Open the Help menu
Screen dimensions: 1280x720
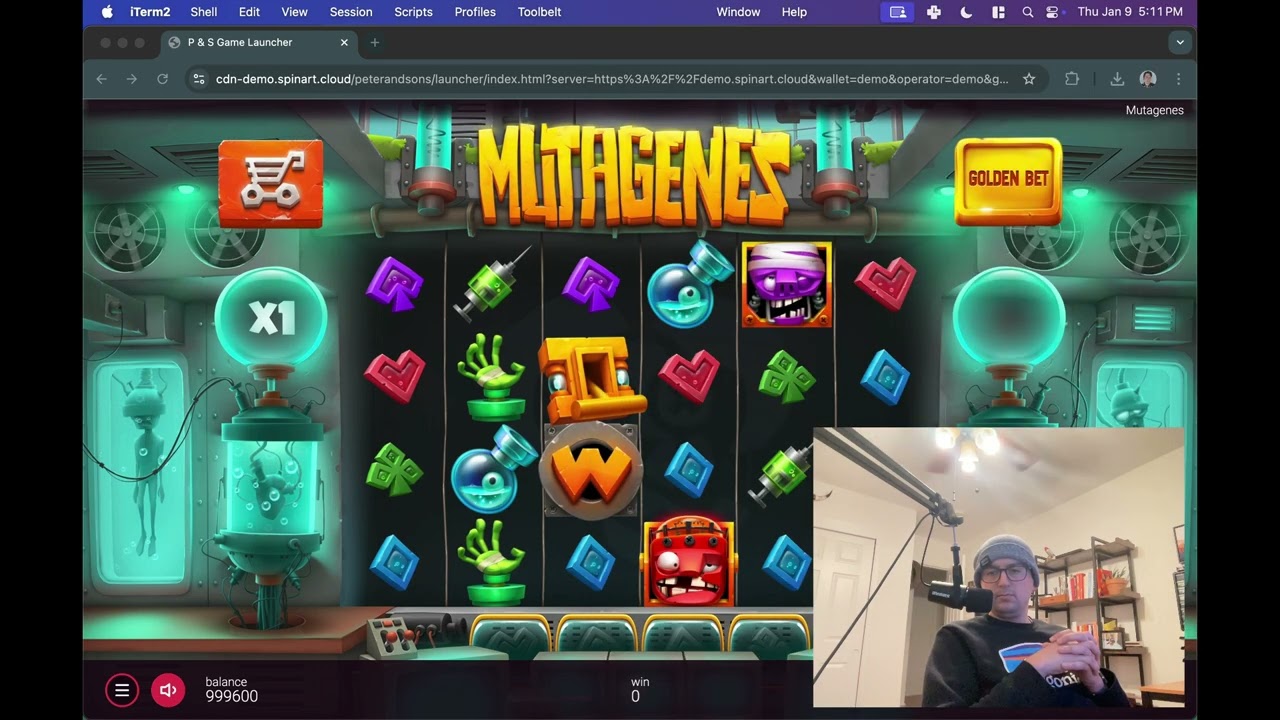pyautogui.click(x=794, y=12)
